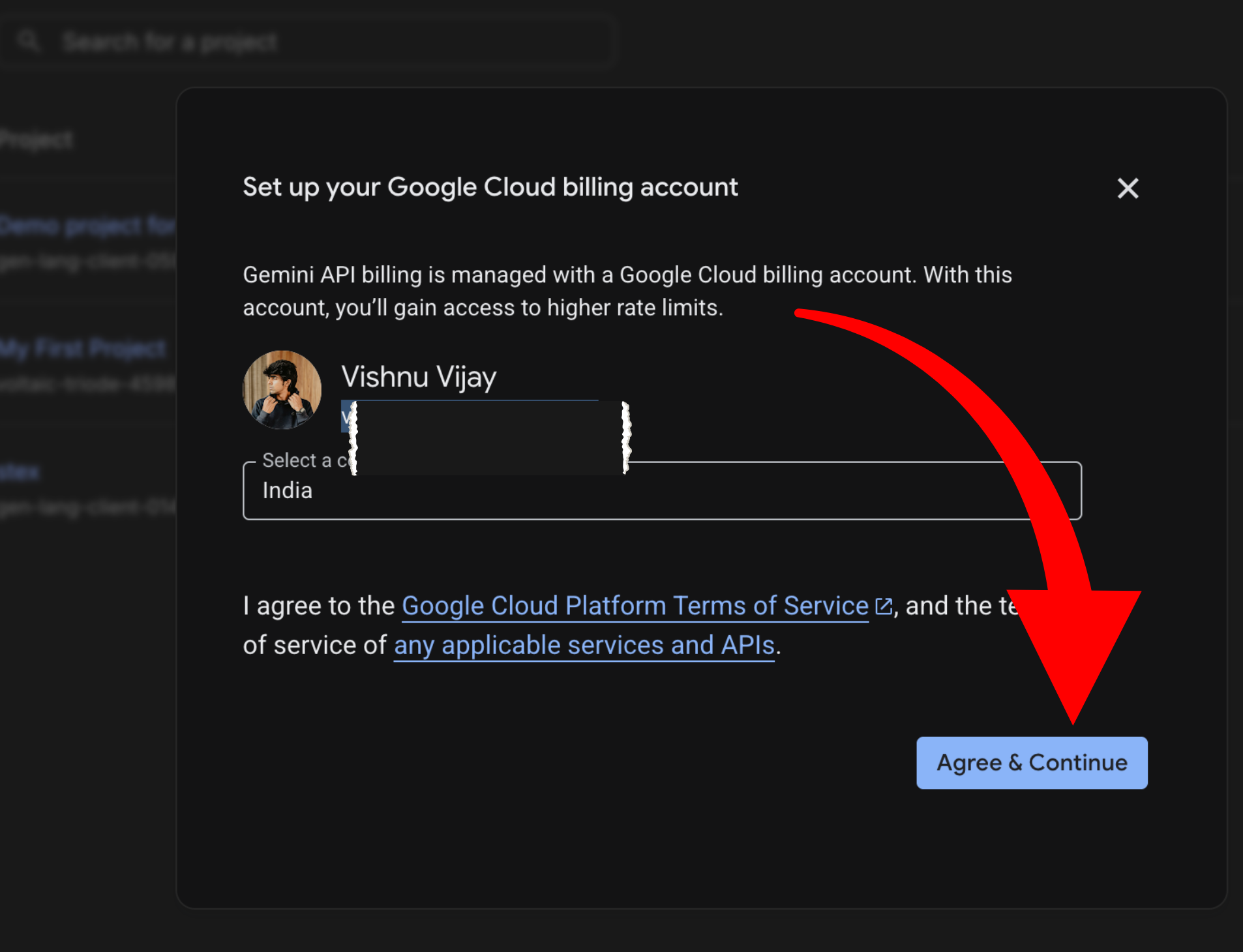1243x952 pixels.
Task: Click the 'Project' column header
Action: 36,139
